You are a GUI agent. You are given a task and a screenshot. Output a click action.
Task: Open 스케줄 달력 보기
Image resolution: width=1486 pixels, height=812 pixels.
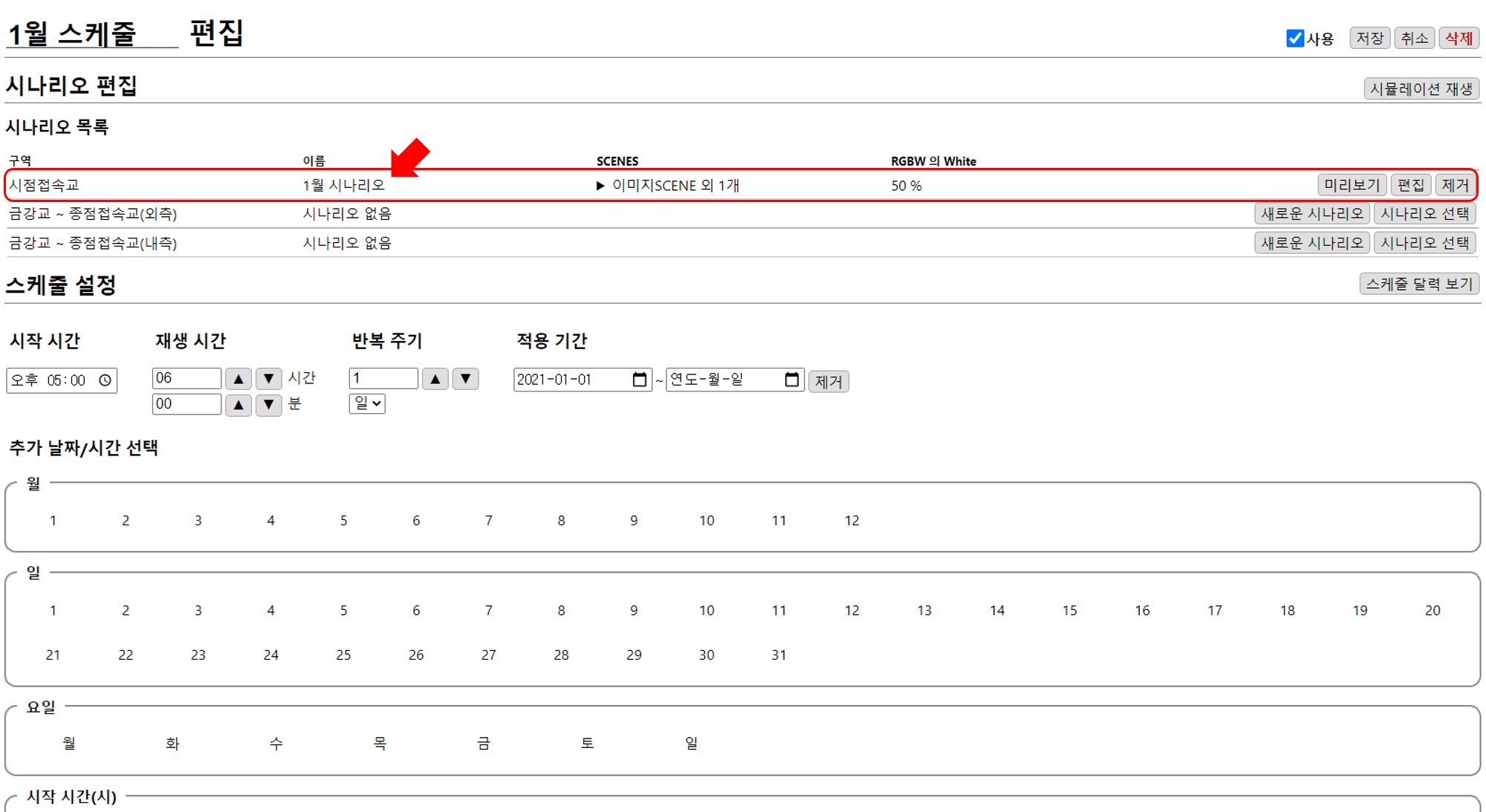(1419, 284)
